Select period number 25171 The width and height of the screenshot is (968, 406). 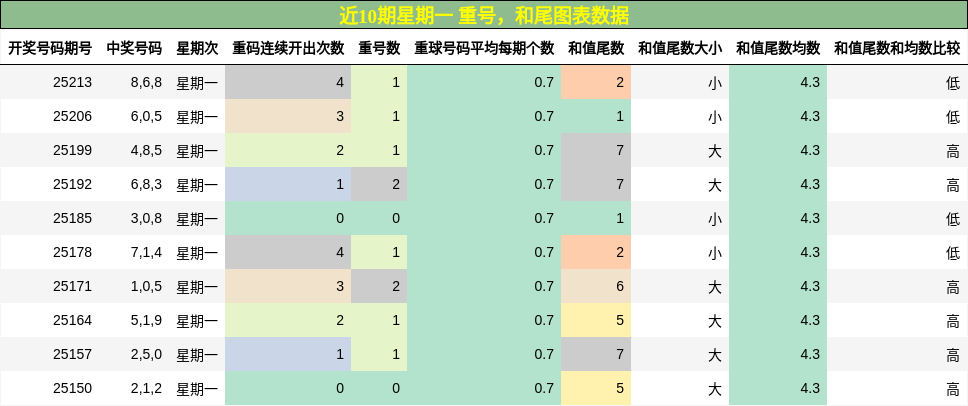pos(72,286)
